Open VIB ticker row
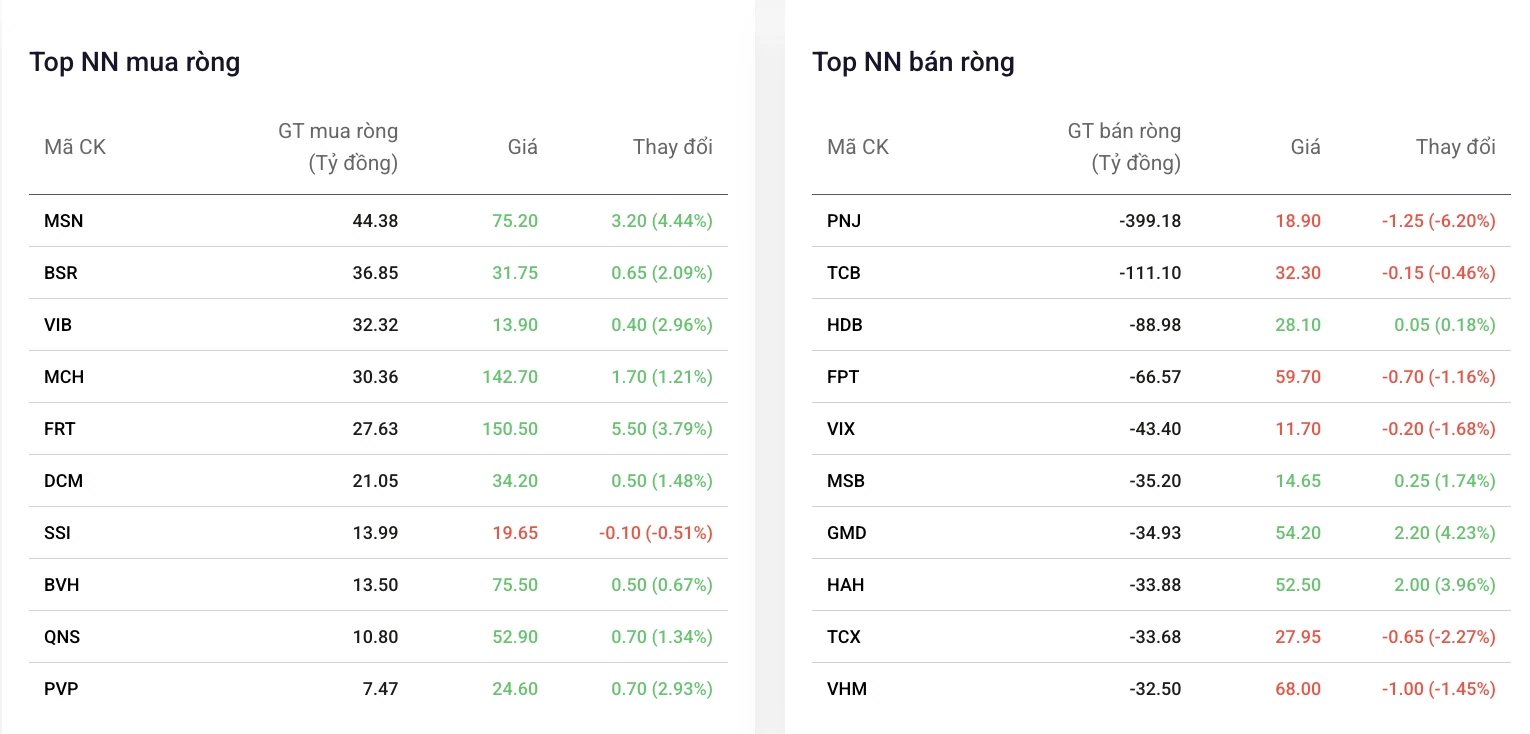 378,325
